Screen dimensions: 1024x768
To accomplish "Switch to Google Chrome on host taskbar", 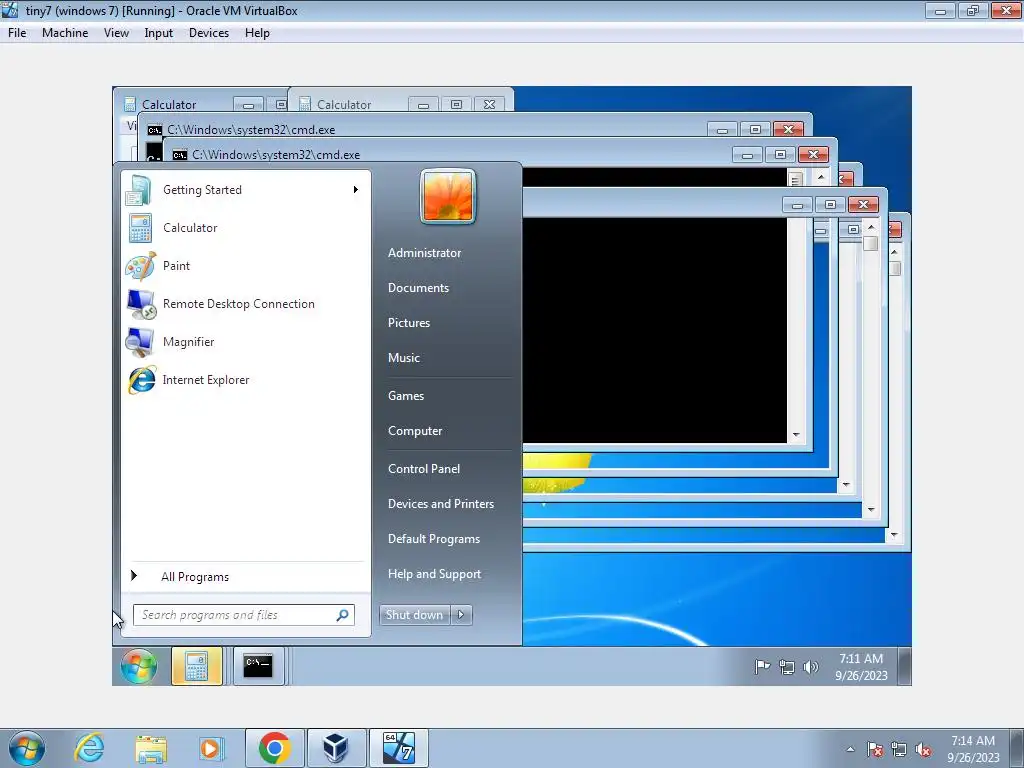I will [x=274, y=748].
